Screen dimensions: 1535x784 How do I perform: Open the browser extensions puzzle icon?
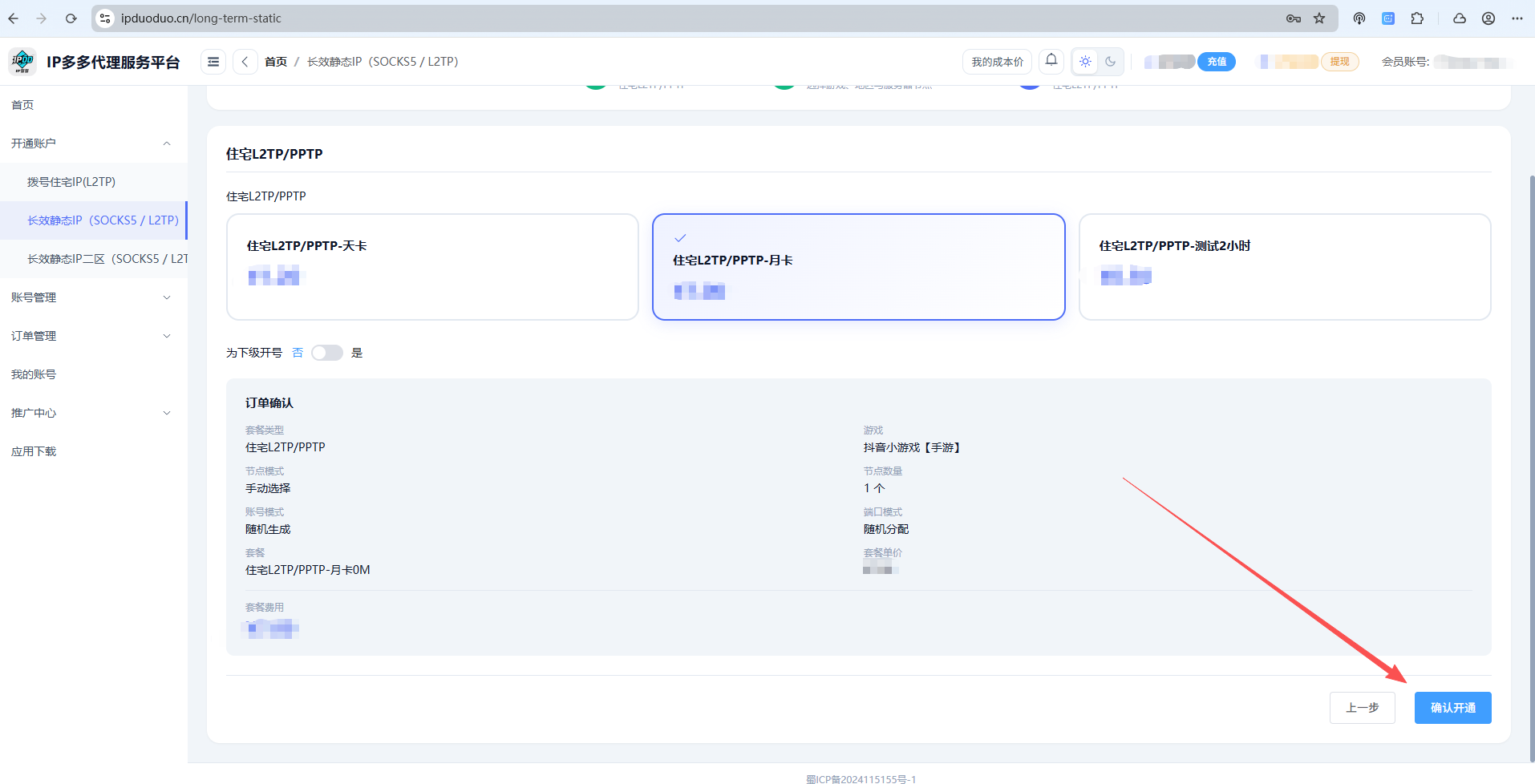click(1417, 18)
